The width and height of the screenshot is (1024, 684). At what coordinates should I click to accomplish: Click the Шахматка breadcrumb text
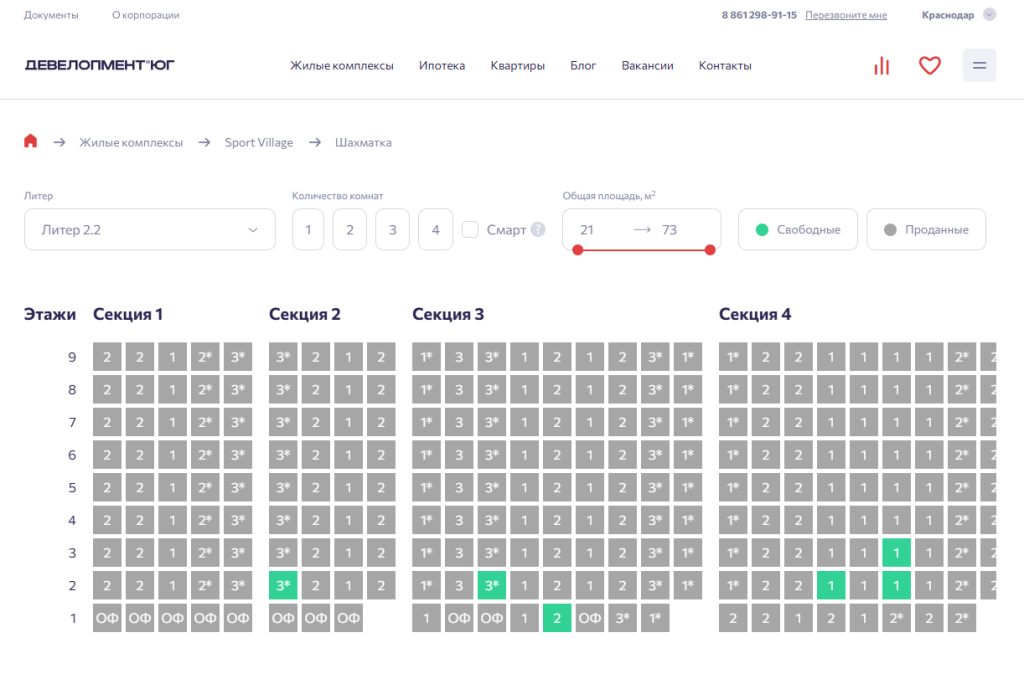click(x=363, y=142)
